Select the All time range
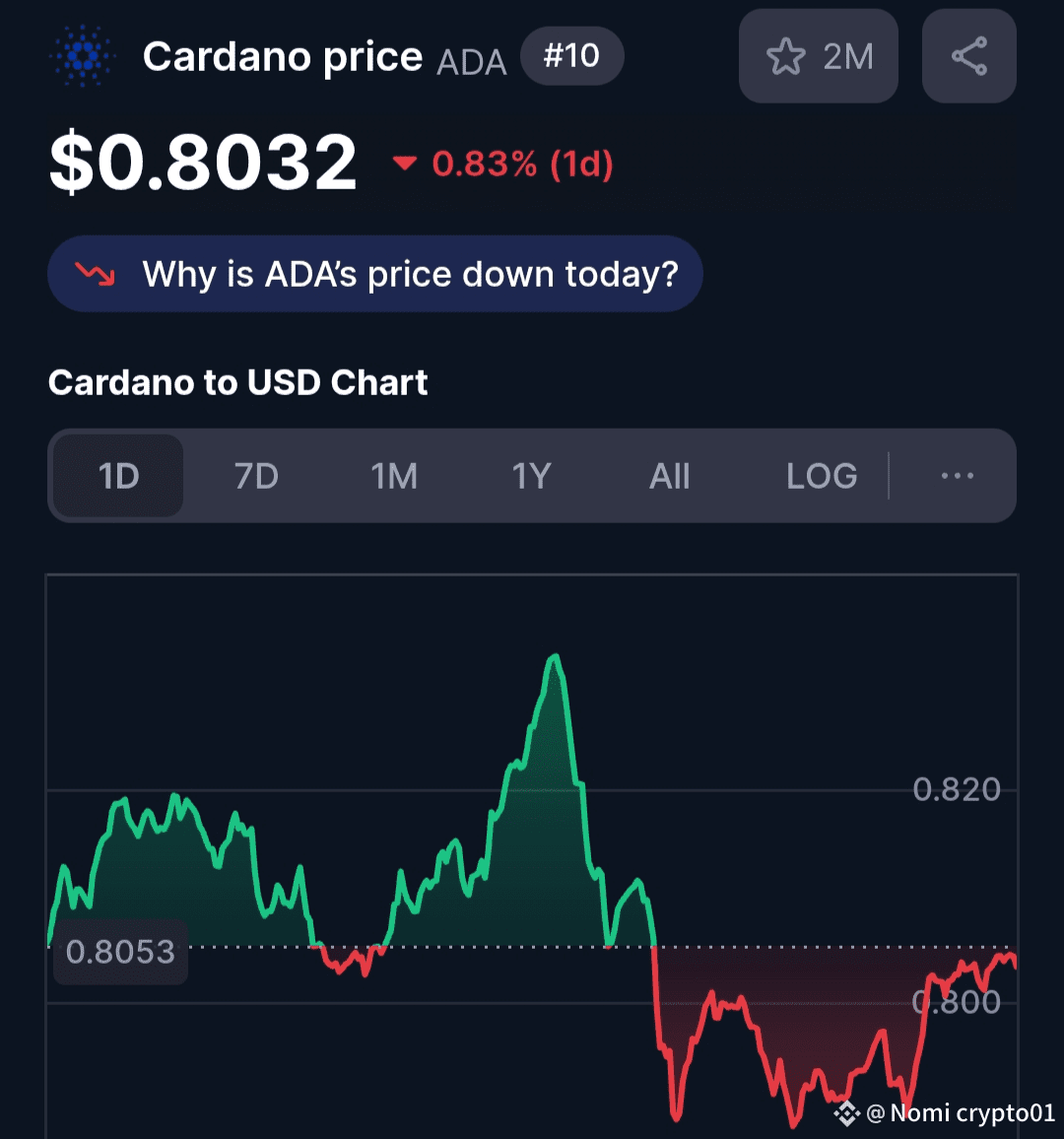This screenshot has height=1139, width=1064. pos(669,476)
